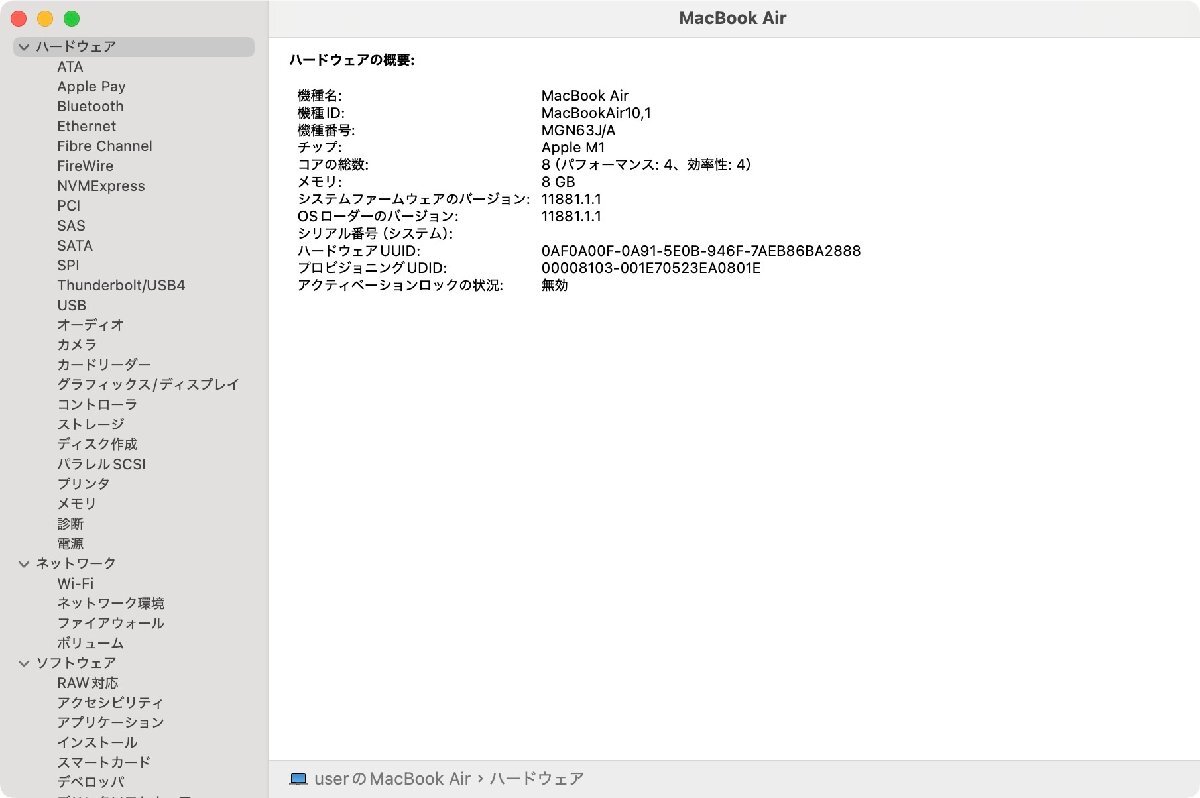This screenshot has width=1200, height=798.
Task: Click the hardware UUID value
Action: point(701,251)
